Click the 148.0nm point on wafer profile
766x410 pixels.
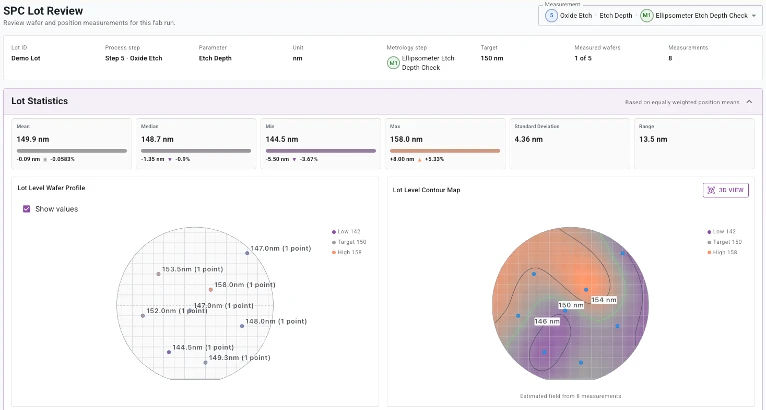[x=242, y=326]
